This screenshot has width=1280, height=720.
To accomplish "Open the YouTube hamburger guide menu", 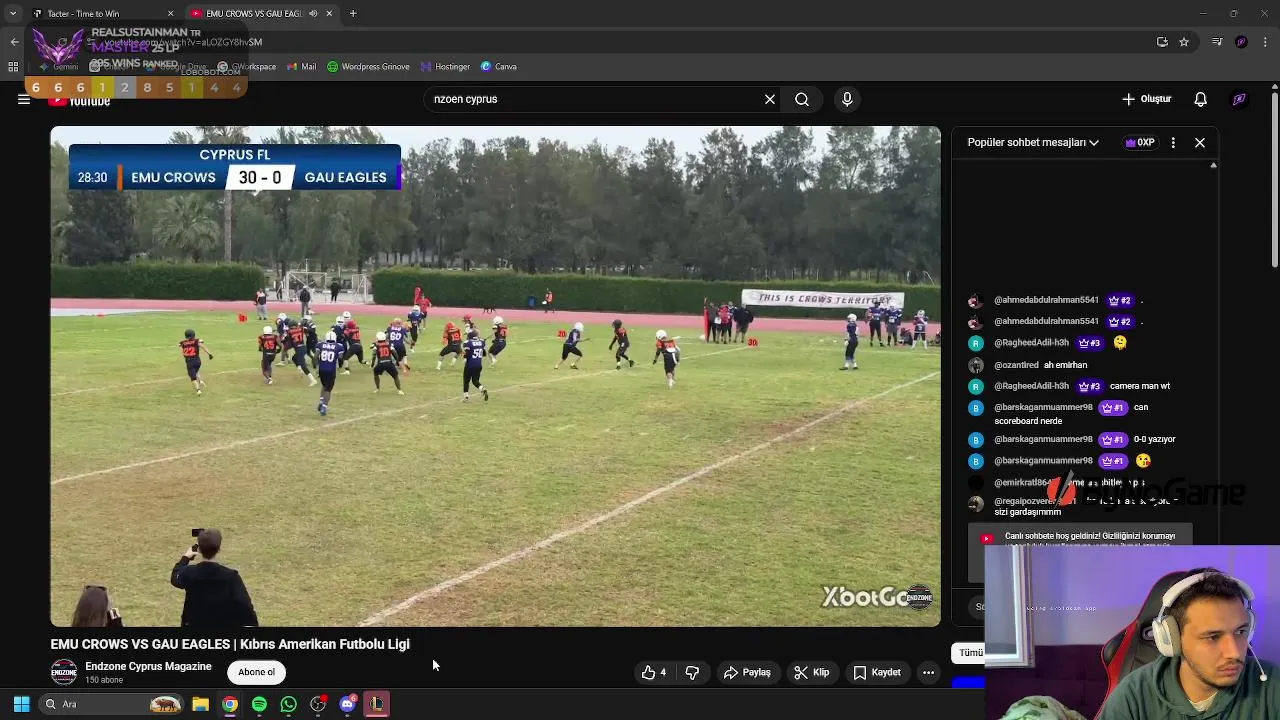I will coord(23,99).
